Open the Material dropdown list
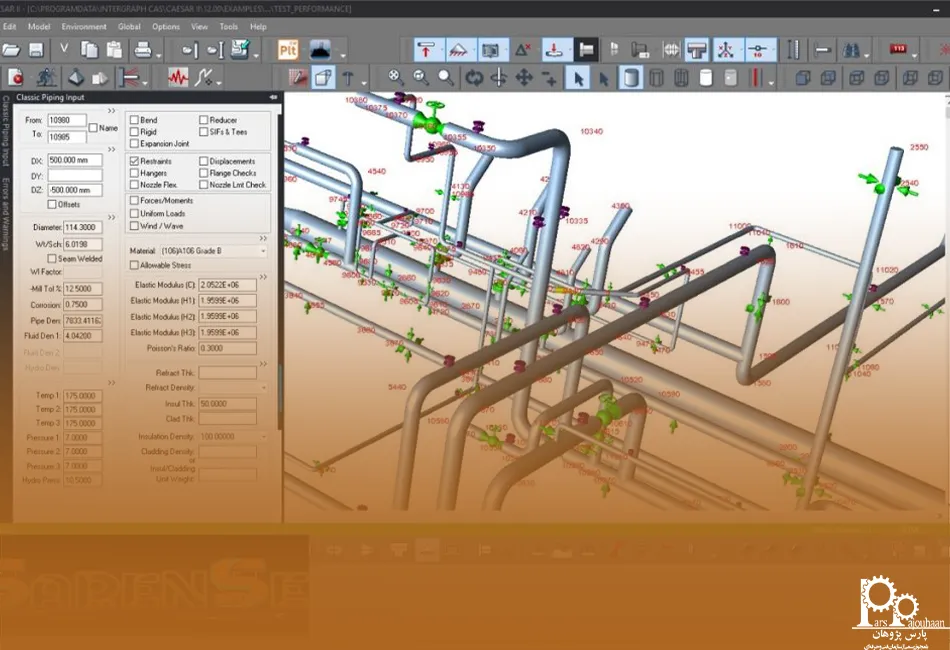 tap(264, 251)
